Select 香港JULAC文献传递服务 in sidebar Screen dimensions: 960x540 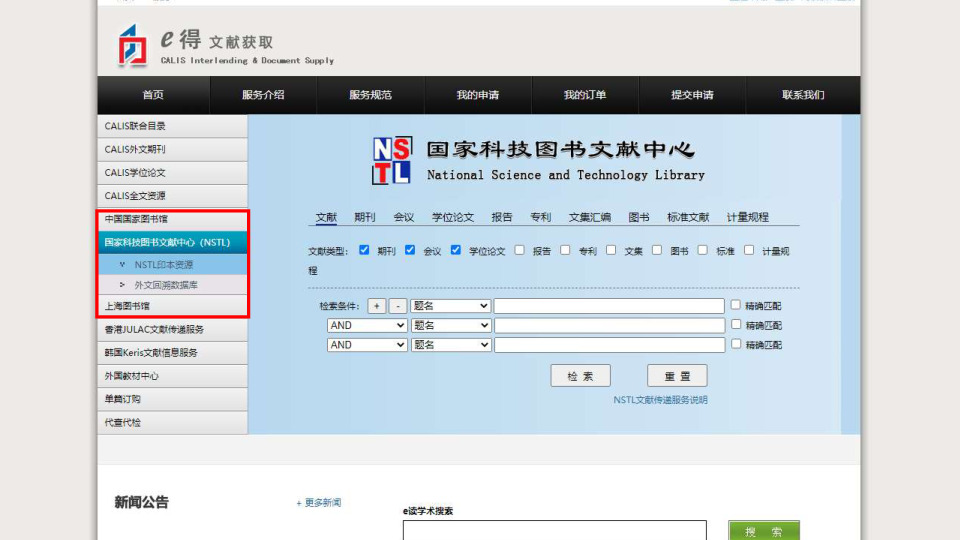coord(173,329)
